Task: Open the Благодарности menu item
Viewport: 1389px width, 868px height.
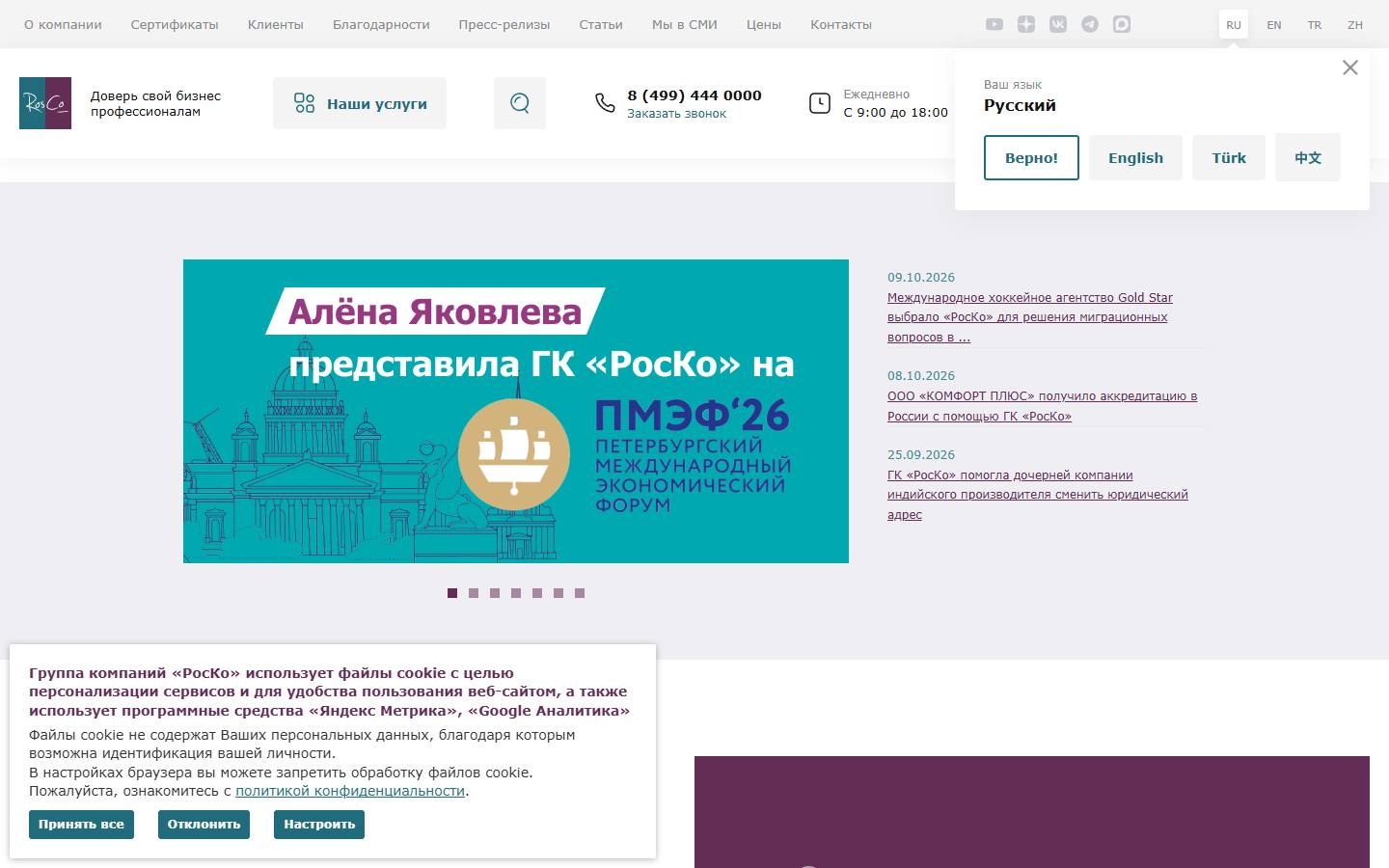Action: coord(381,25)
